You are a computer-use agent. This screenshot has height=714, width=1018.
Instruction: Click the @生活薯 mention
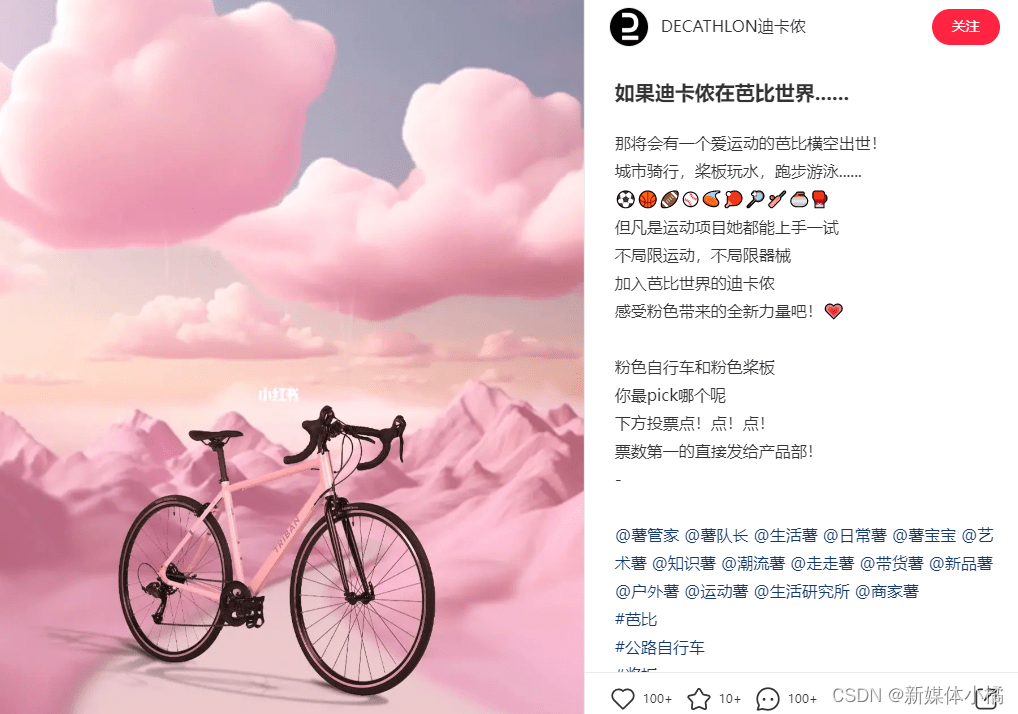point(786,536)
